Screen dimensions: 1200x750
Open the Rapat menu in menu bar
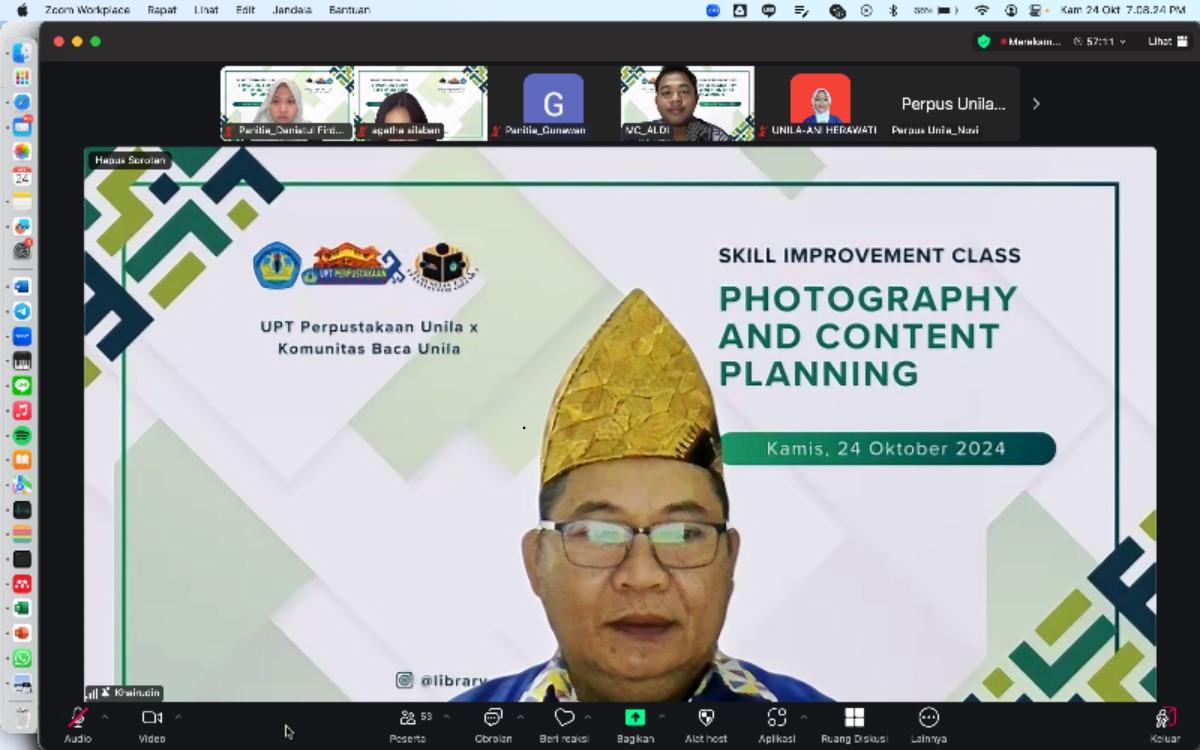pyautogui.click(x=161, y=10)
